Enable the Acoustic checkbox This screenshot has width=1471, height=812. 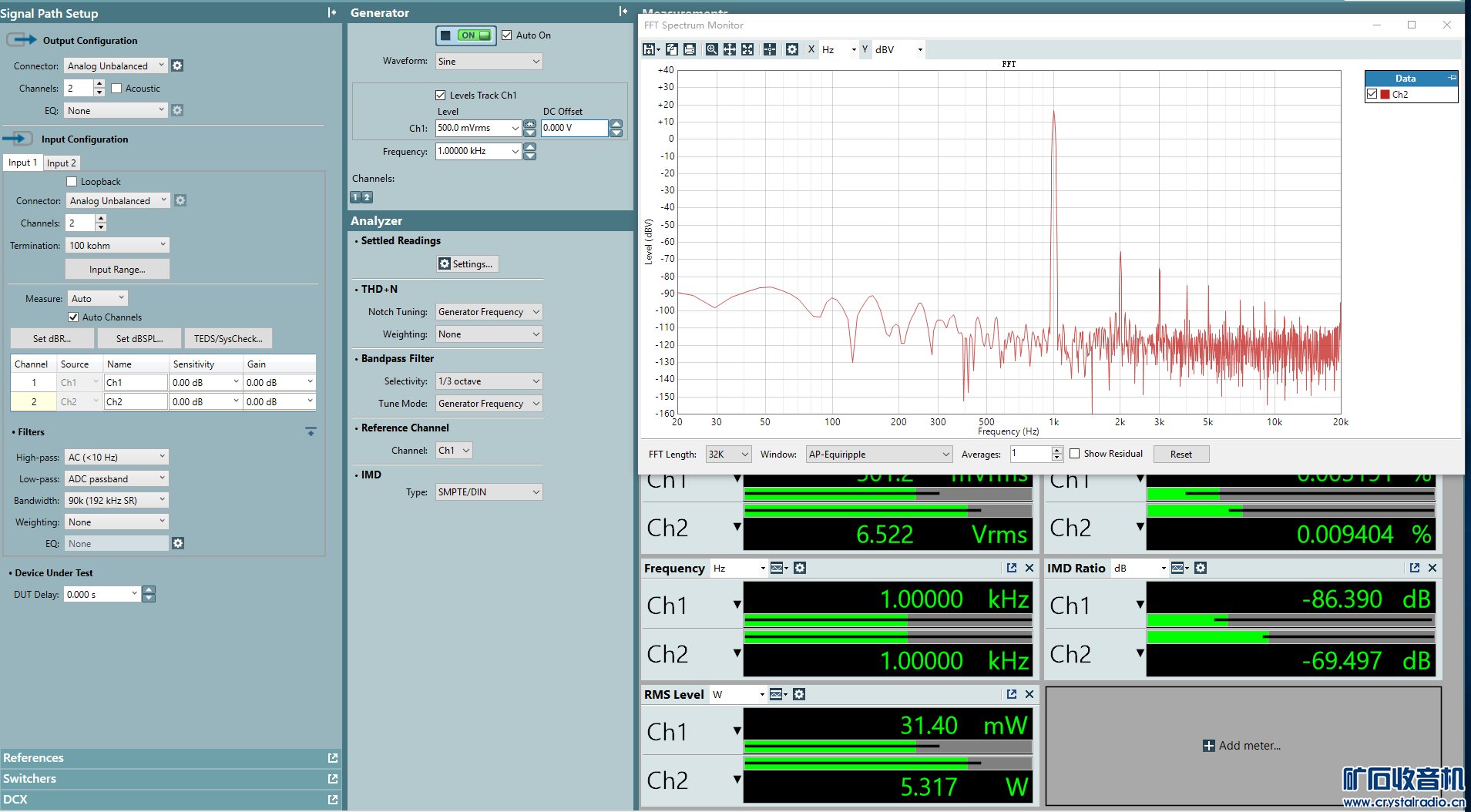point(116,89)
